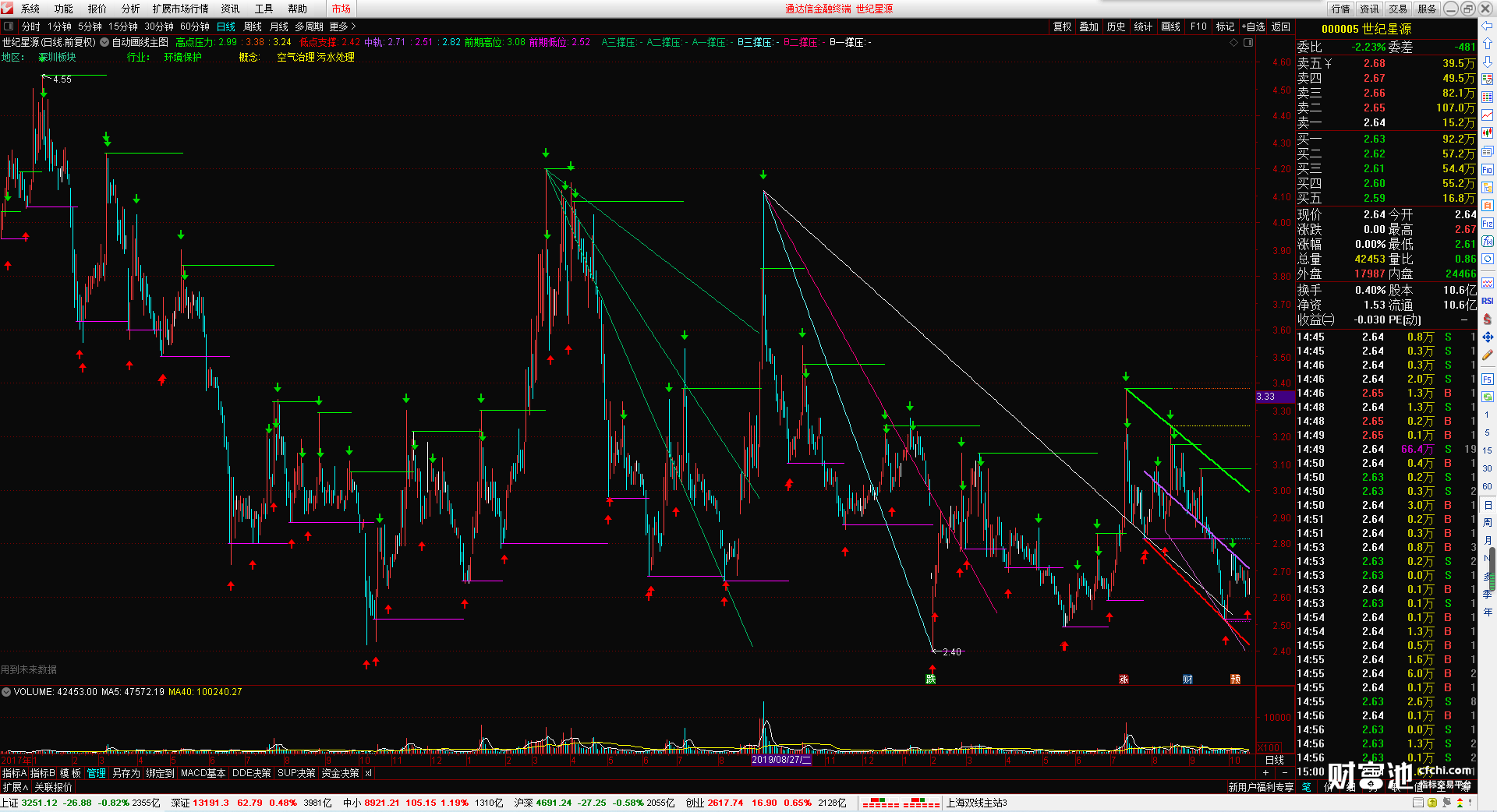Image resolution: width=1497 pixels, height=812 pixels.
Task: Click the F5 sidebar icon
Action: coord(1488,380)
